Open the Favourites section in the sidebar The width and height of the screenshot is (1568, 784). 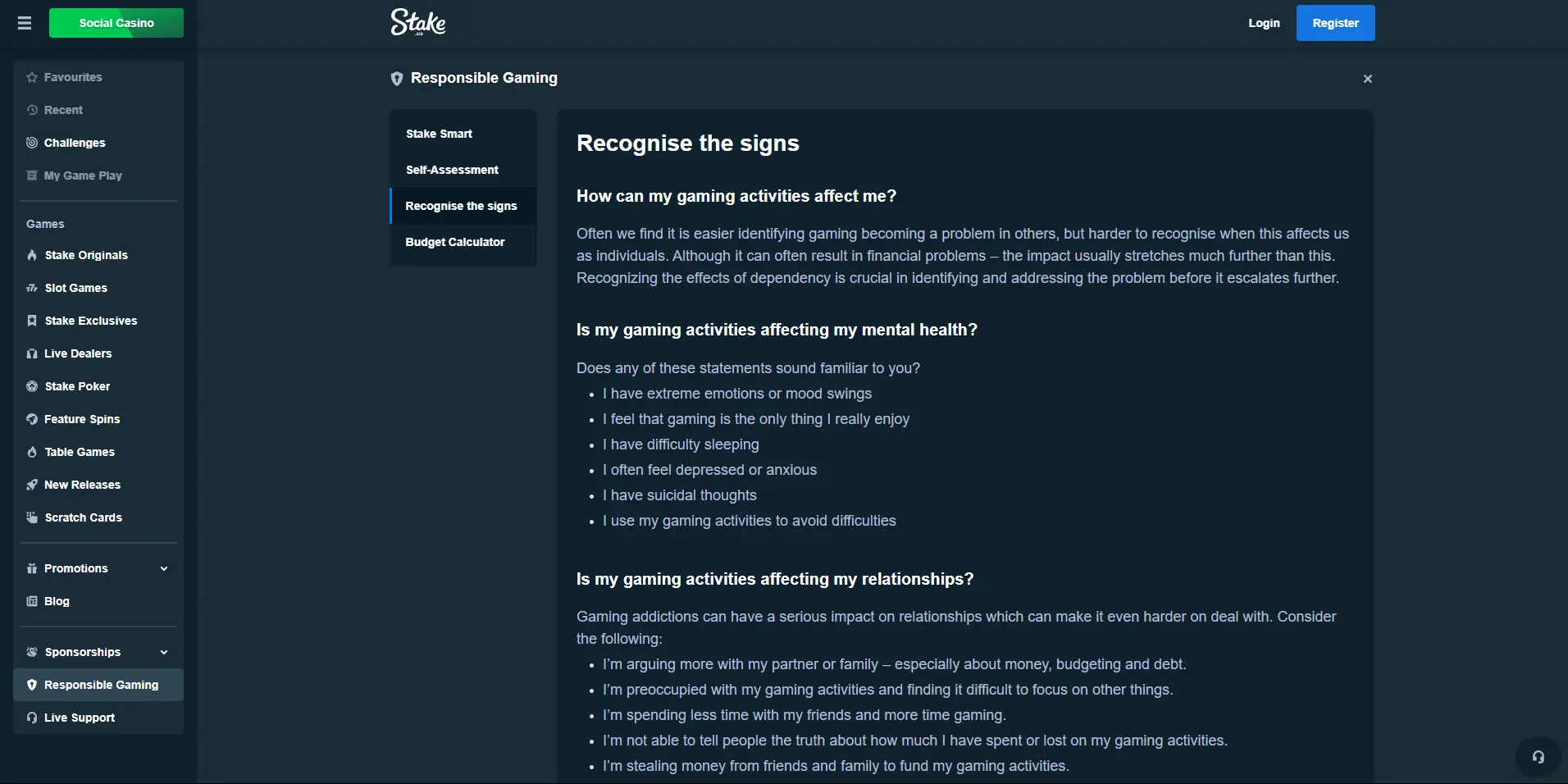[72, 76]
